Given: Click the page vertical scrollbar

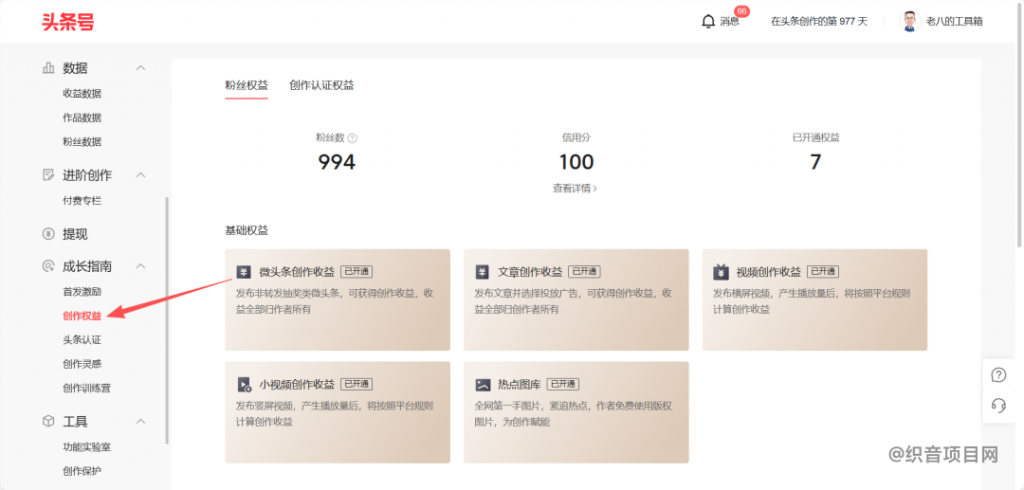Looking at the screenshot, I should (1020, 124).
